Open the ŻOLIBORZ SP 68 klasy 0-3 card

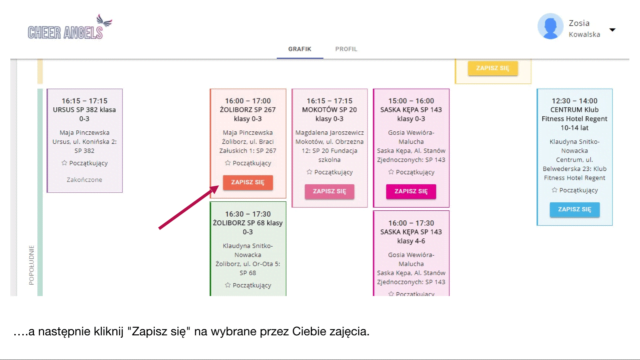pyautogui.click(x=248, y=249)
